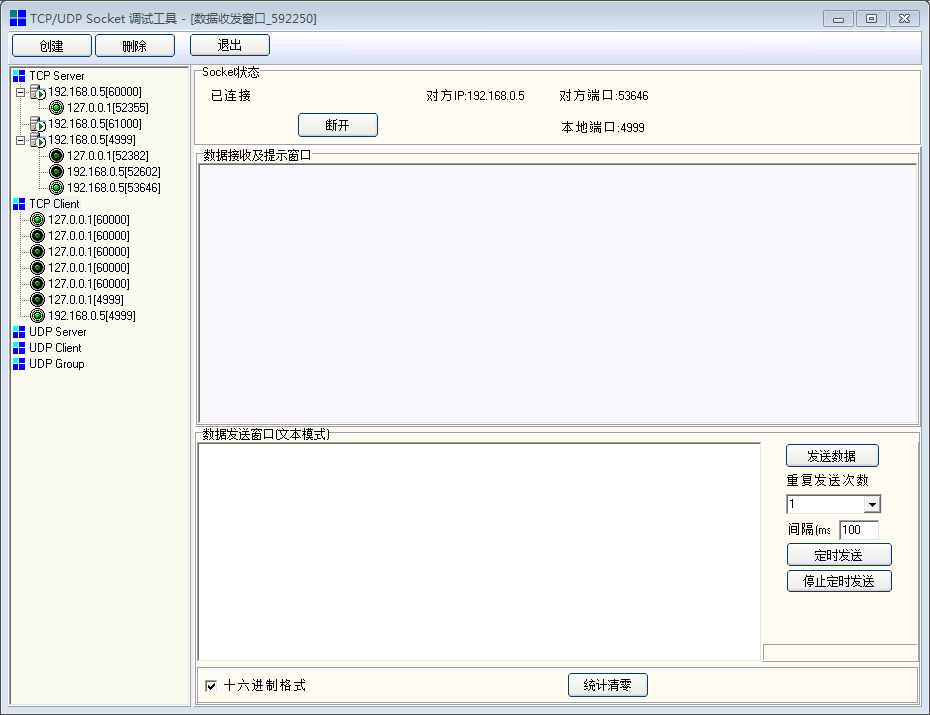Click the green status icon of 127.0.0.1[52355]
Screen dimensions: 930x715
tap(57, 108)
